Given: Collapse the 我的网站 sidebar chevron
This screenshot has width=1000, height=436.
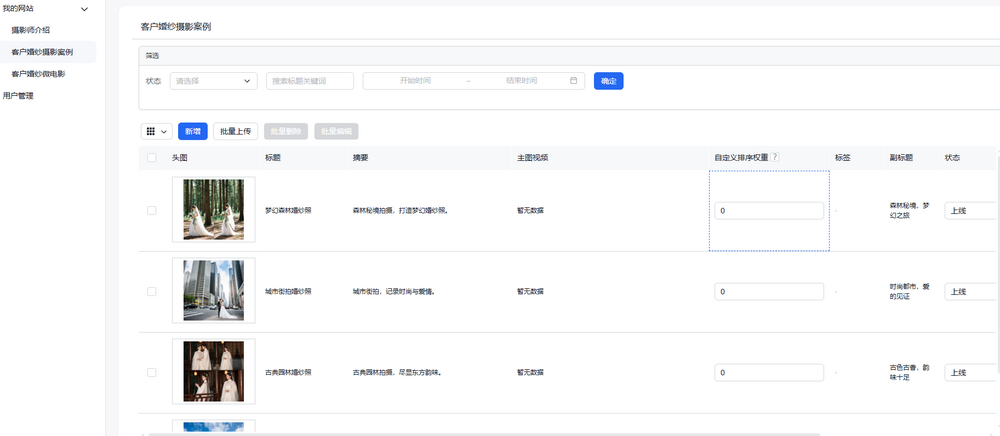Looking at the screenshot, I should 85,9.
